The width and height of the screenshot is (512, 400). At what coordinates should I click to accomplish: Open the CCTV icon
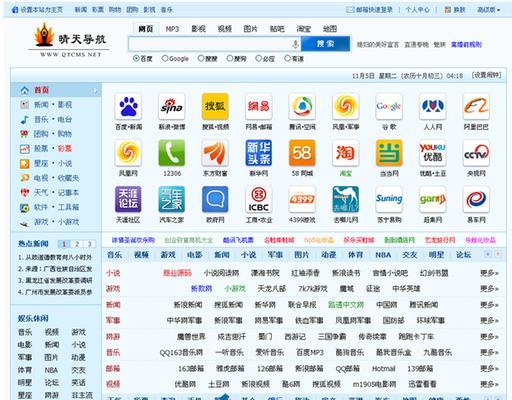click(476, 153)
